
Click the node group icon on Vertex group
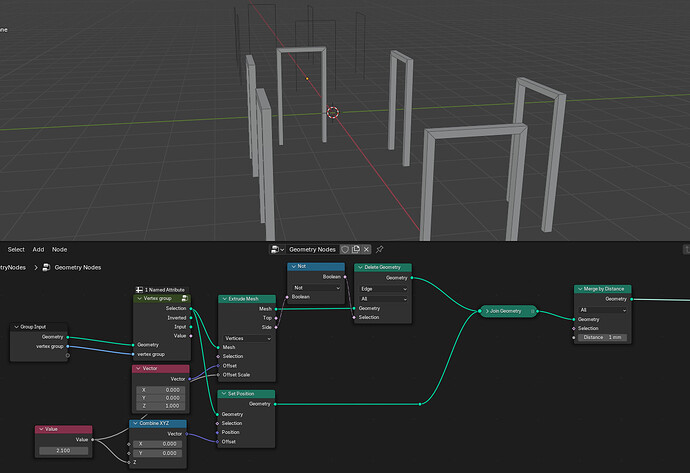pos(185,298)
